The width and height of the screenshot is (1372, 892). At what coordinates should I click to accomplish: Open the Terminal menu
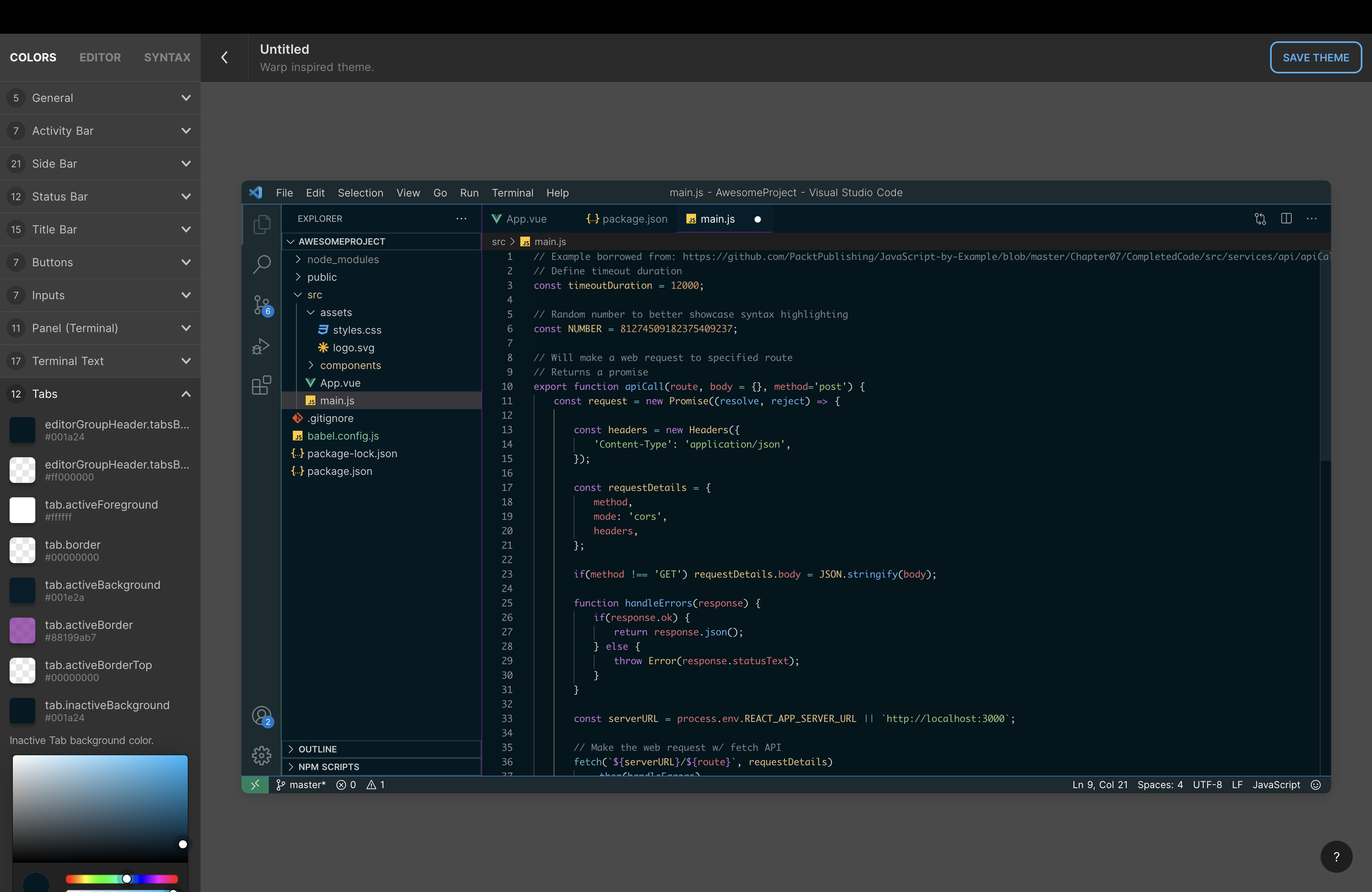pyautogui.click(x=512, y=193)
